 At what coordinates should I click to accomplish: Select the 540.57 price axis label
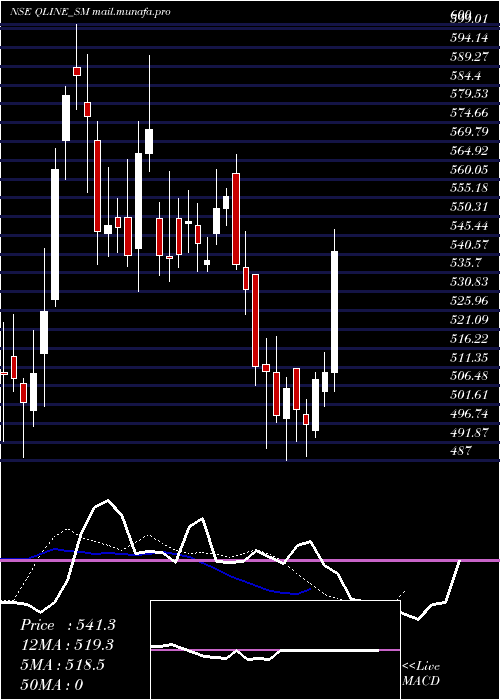(469, 244)
